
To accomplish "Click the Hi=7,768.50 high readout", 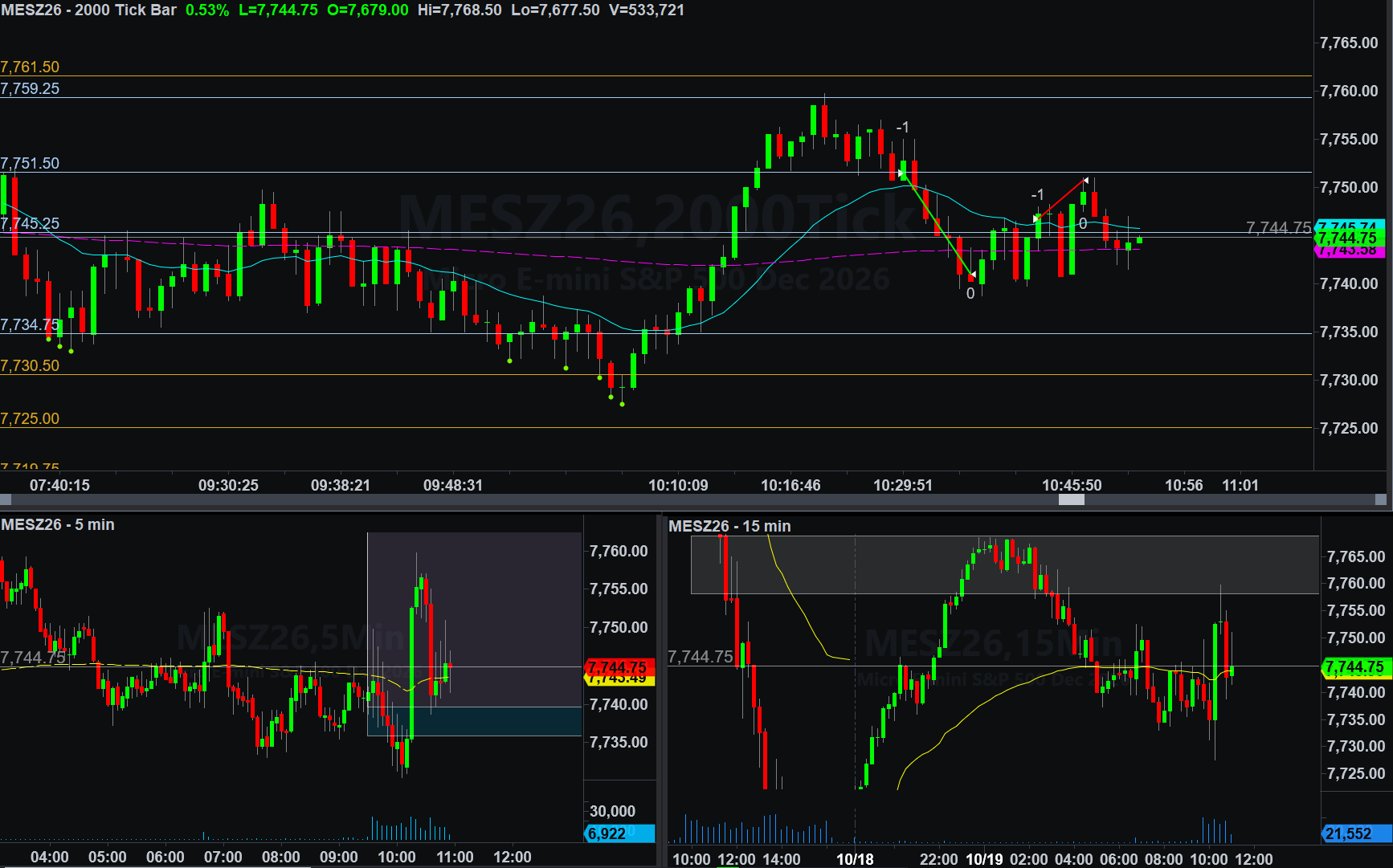I will tap(460, 10).
